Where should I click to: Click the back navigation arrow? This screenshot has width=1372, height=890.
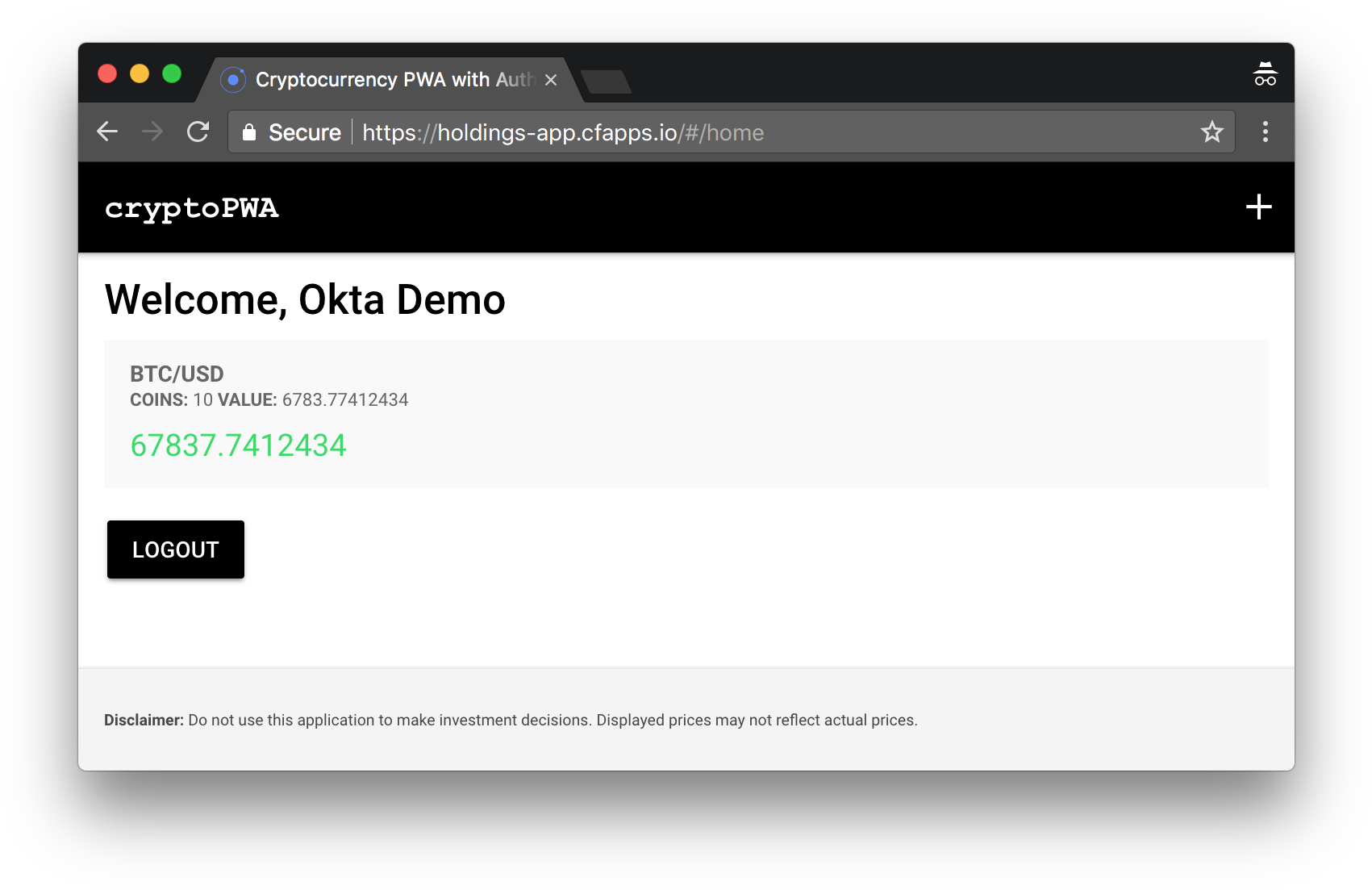coord(107,132)
